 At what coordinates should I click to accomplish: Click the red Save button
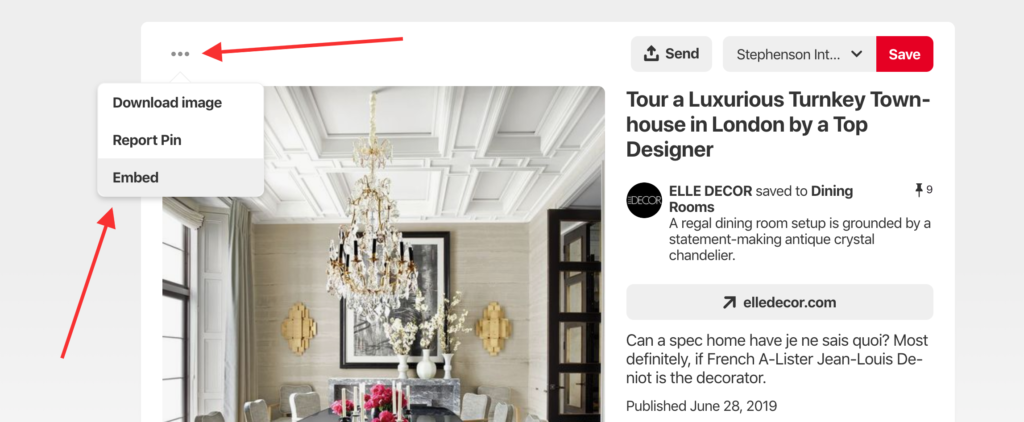click(x=904, y=54)
